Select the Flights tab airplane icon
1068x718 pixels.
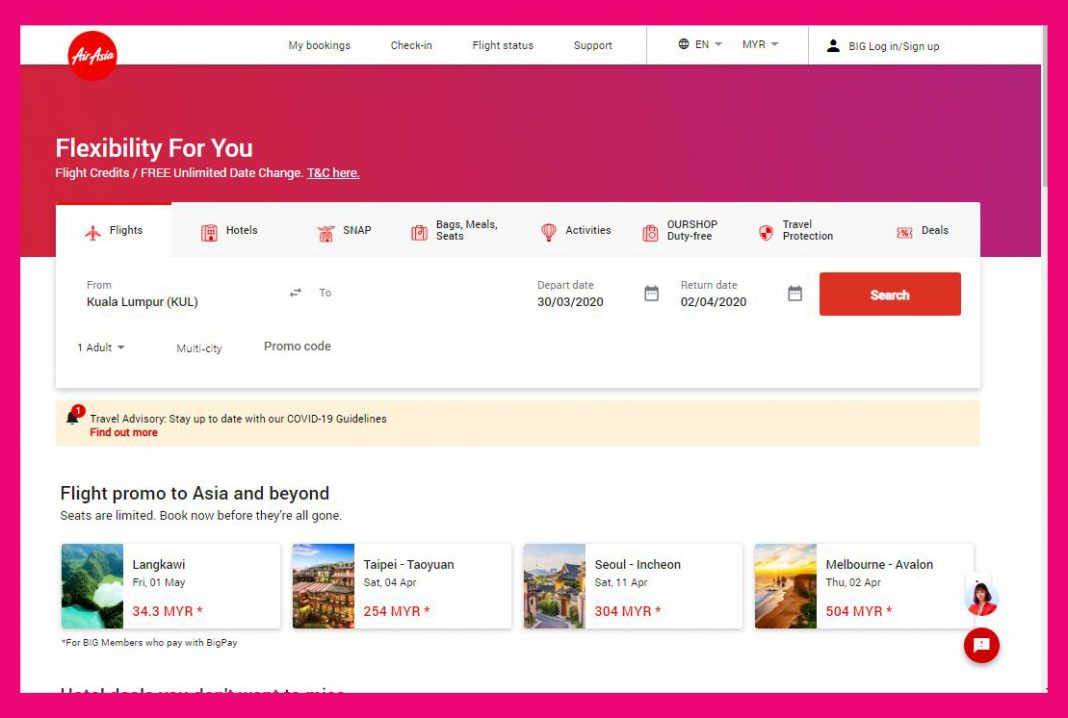pos(94,230)
